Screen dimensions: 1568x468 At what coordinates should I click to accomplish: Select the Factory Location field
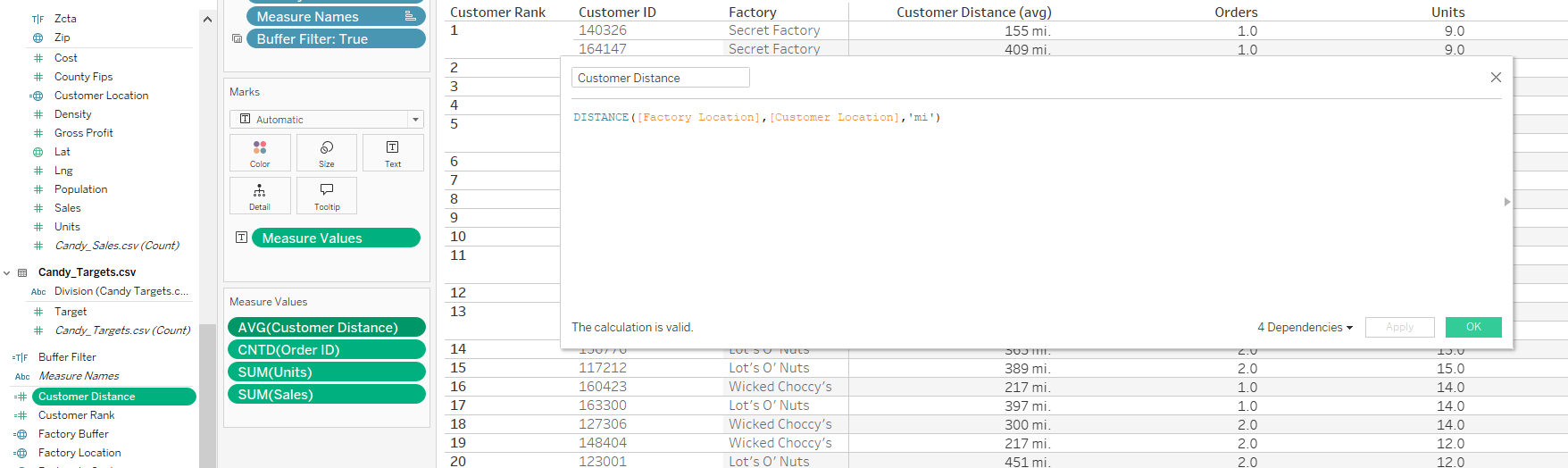click(79, 453)
